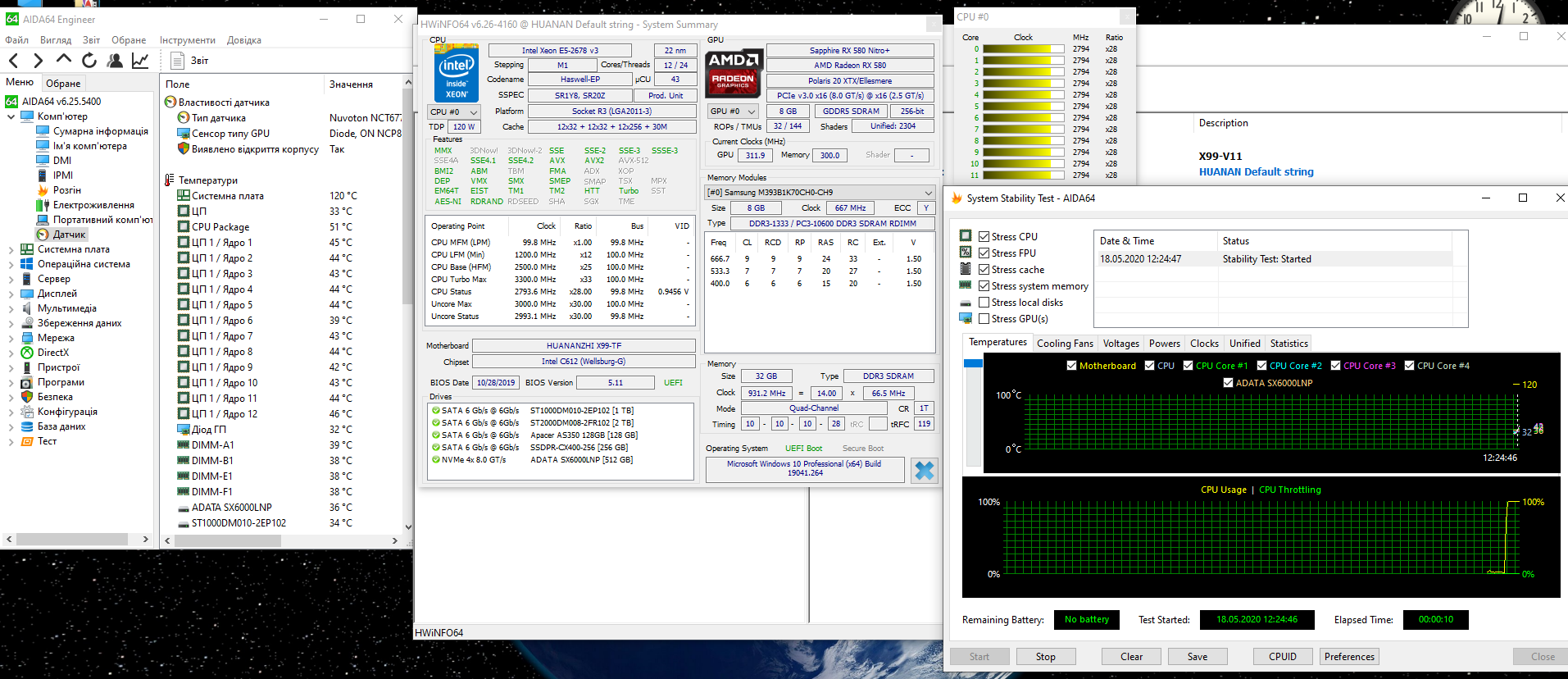Click the AIDA64 Back navigation arrow
The height and width of the screenshot is (679, 1568).
click(x=13, y=60)
